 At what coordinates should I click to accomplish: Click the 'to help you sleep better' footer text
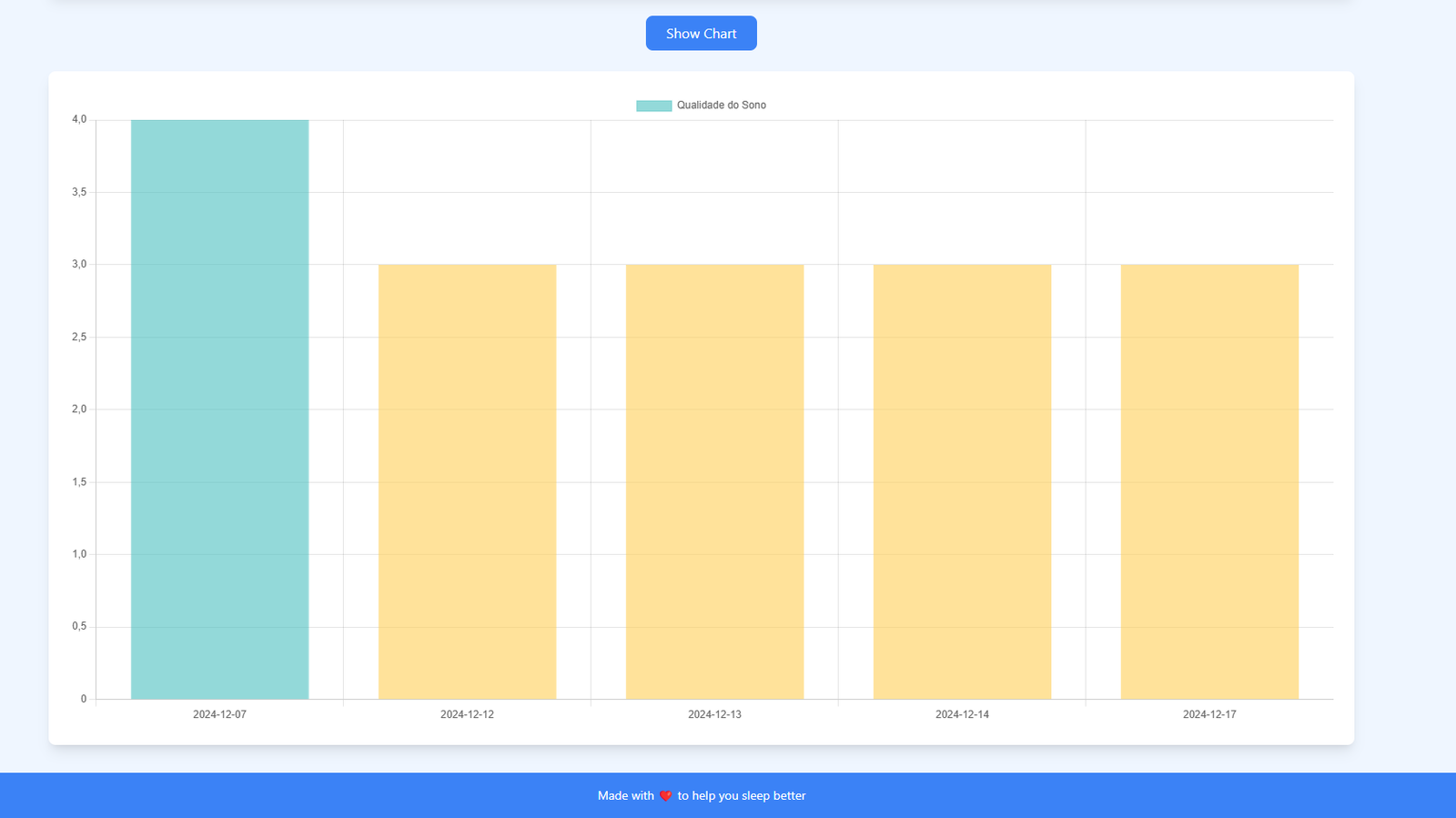(742, 795)
